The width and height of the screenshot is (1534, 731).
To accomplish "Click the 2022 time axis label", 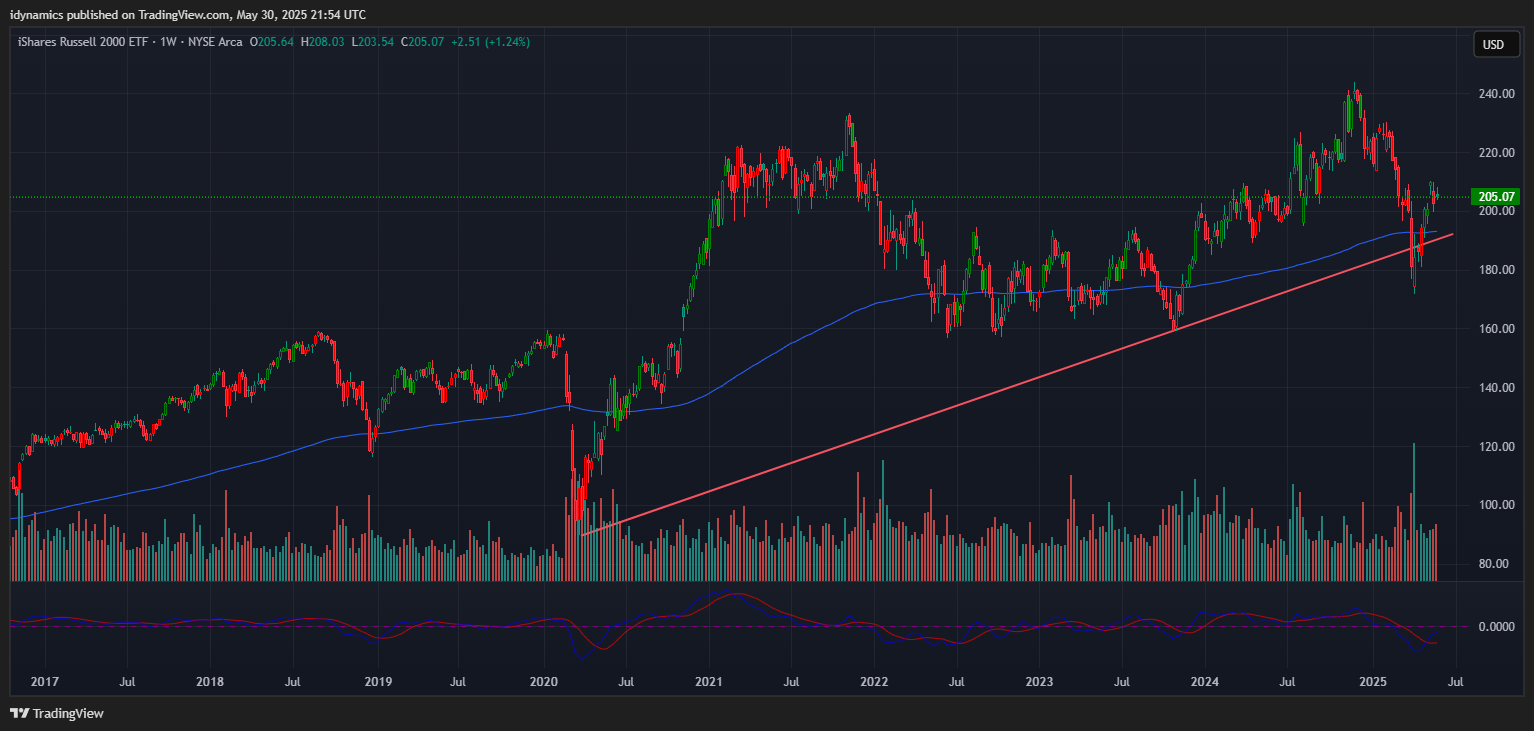I will [874, 683].
